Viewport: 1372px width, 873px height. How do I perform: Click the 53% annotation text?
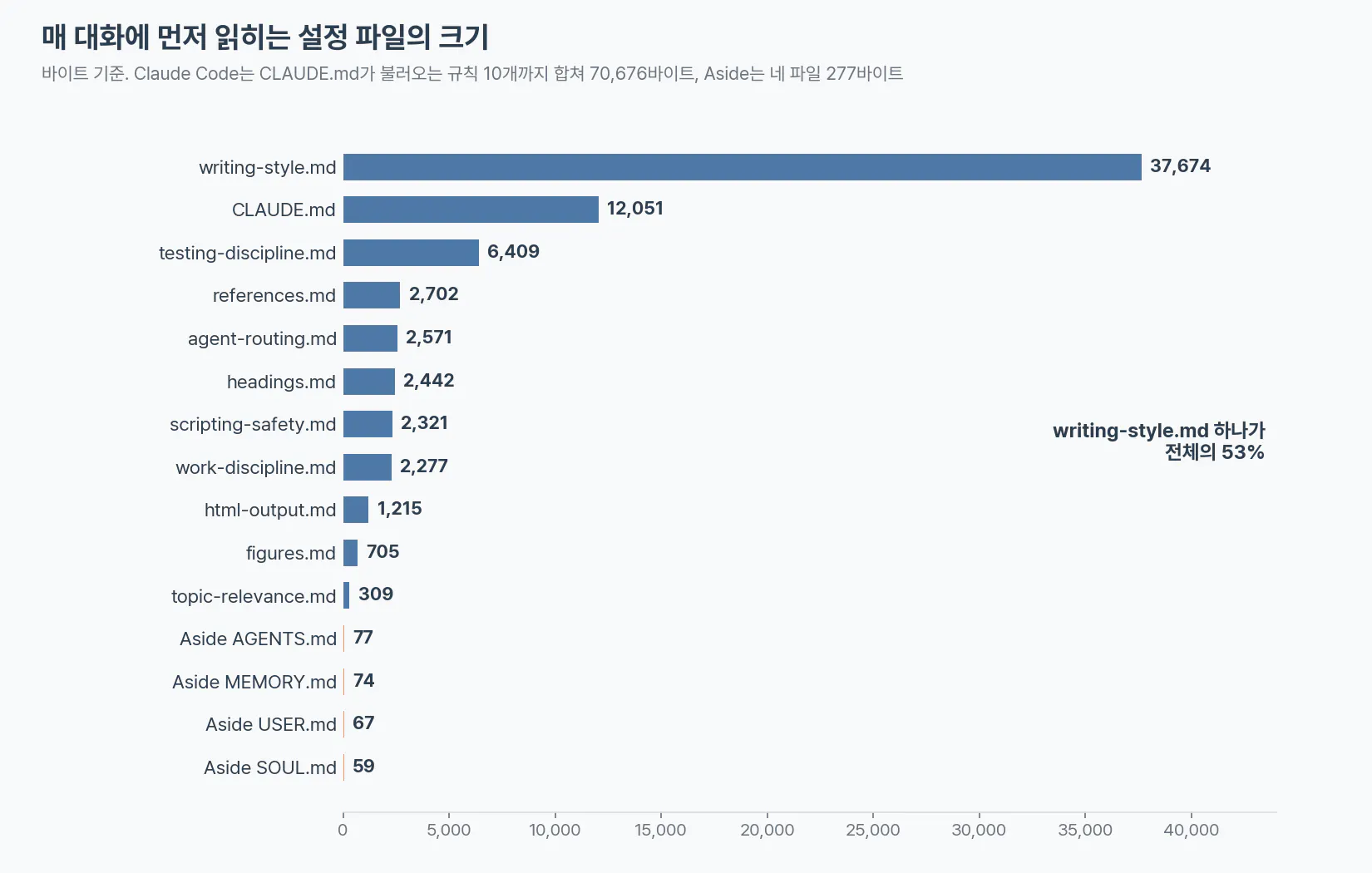point(1159,441)
